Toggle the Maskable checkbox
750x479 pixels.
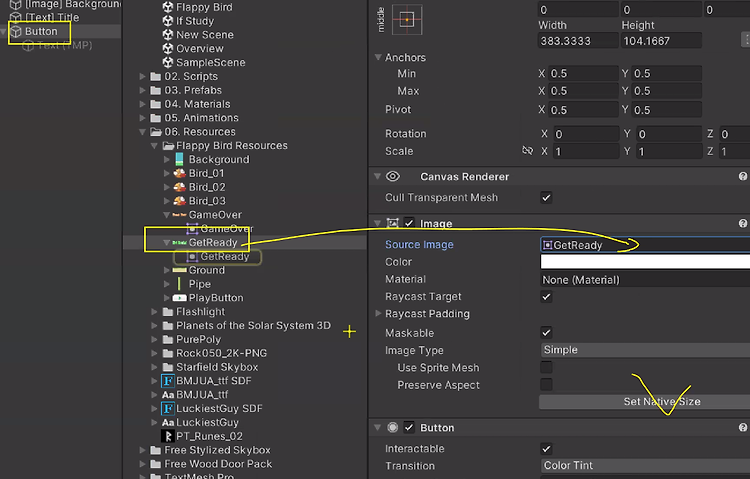546,333
